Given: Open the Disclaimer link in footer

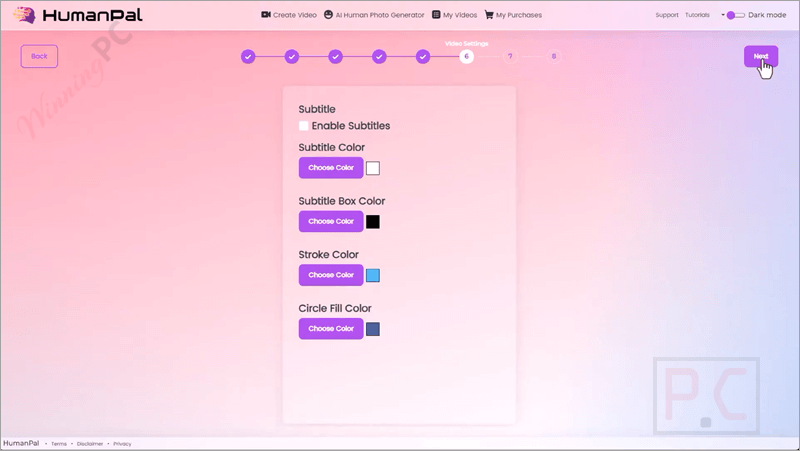Looking at the screenshot, I should click(90, 444).
